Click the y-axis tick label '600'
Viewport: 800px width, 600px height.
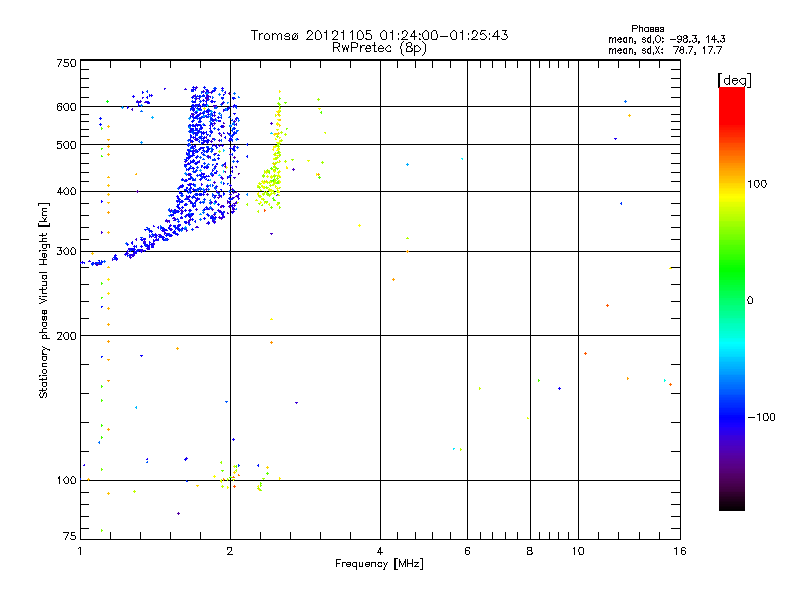pyautogui.click(x=66, y=107)
